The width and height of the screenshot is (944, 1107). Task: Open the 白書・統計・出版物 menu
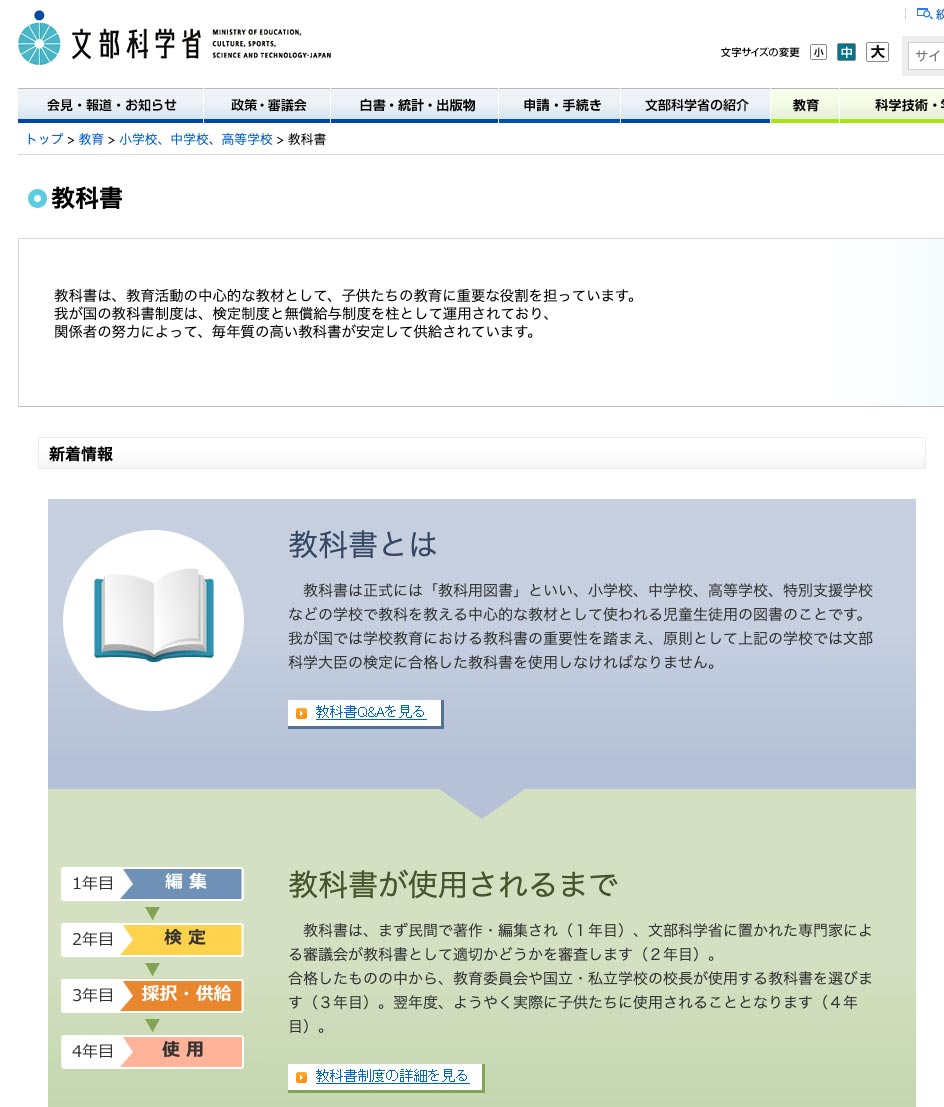[x=416, y=105]
